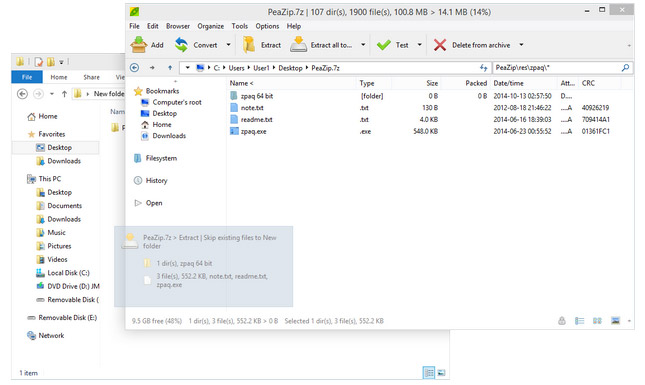Screen dimensions: 645x385
Task: Click Desktop in the PeaZip breadcrumb path
Action: coord(290,68)
